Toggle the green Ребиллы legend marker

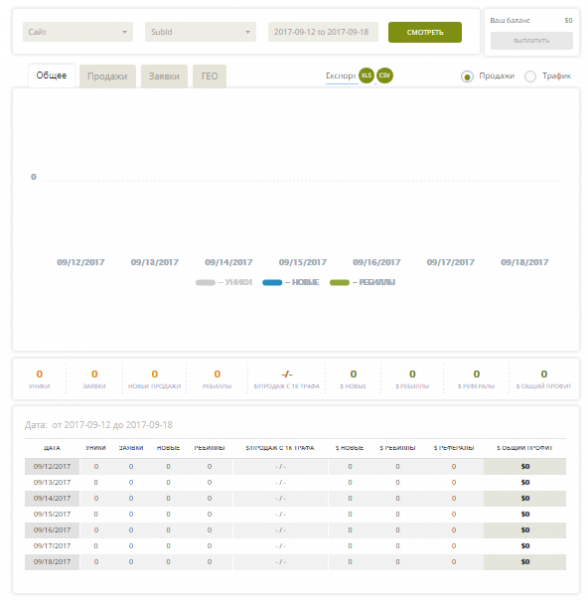click(x=339, y=283)
